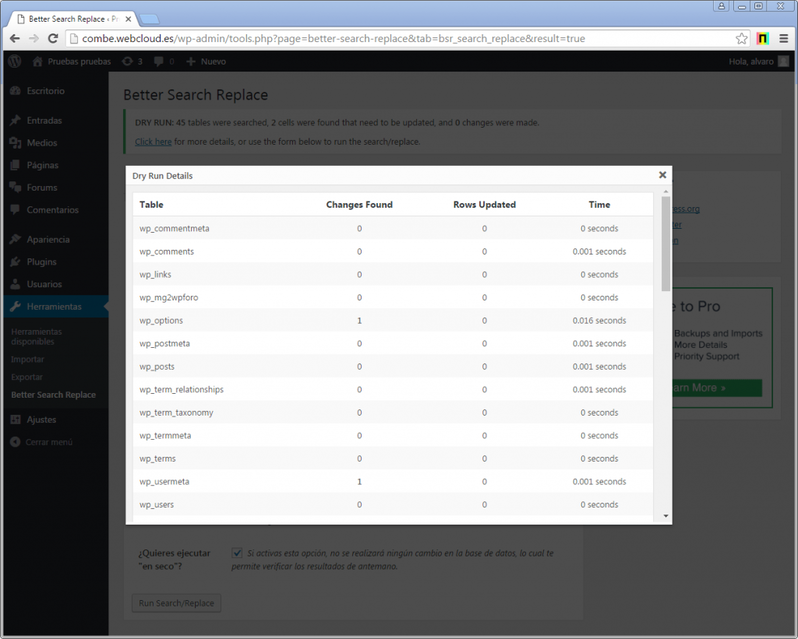Screen dimensions: 798x639
Task: Select Herramientas in the sidebar
Action: 56,307
